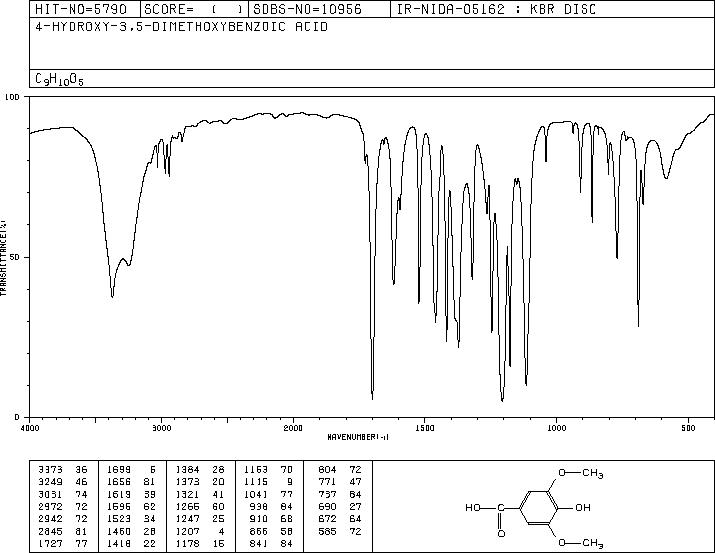Select peak table entry 672
Image resolution: width=715 pixels, height=553 pixels.
click(340, 519)
